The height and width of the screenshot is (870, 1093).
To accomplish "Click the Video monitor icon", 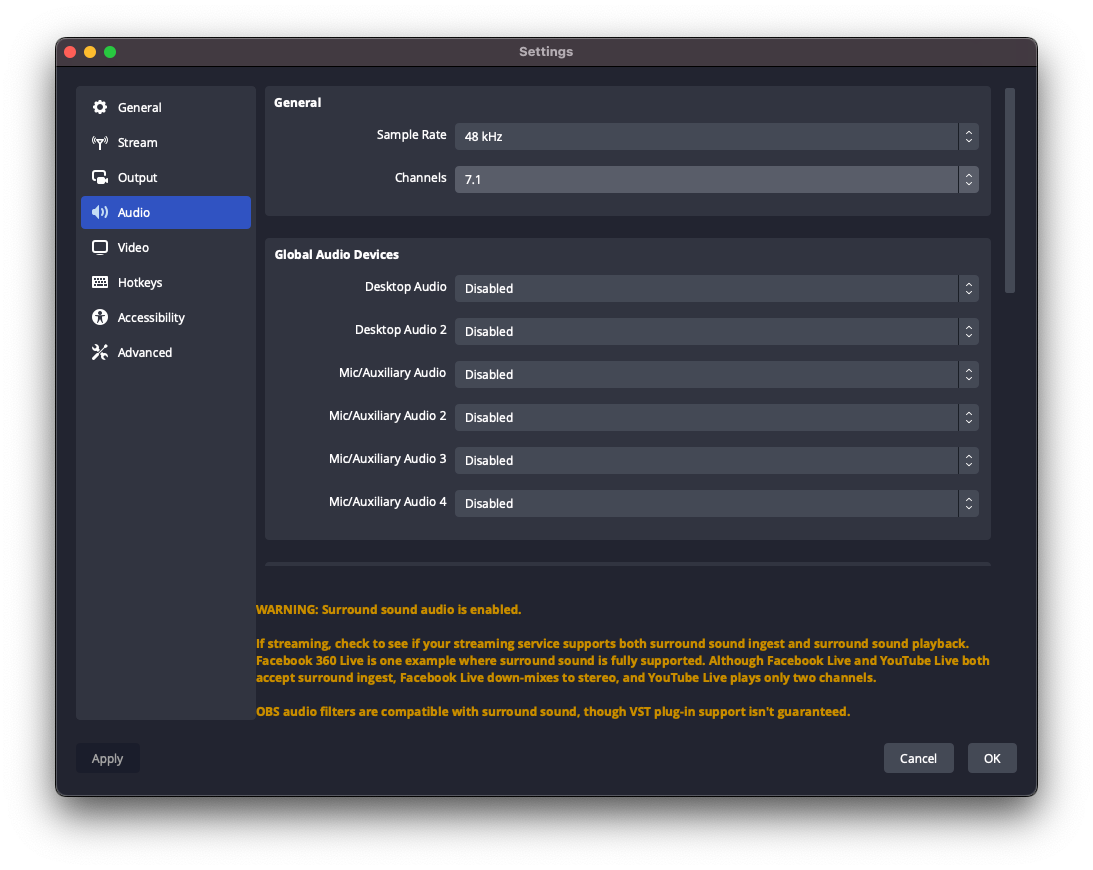I will pos(100,248).
